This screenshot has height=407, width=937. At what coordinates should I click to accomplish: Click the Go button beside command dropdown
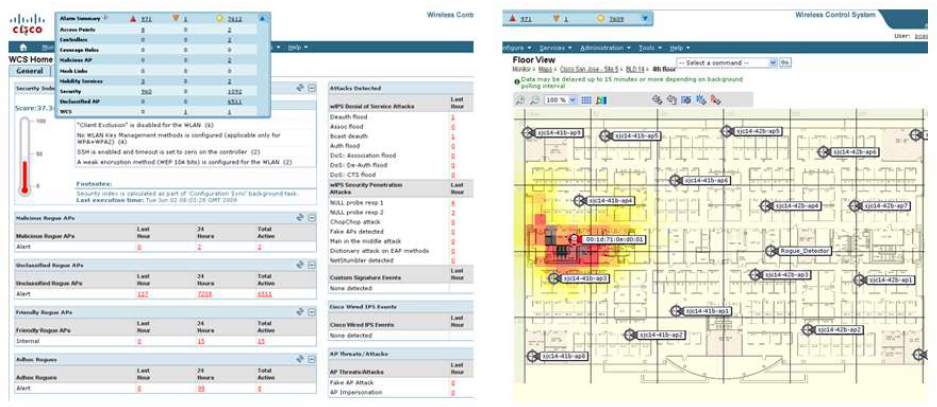click(x=785, y=63)
